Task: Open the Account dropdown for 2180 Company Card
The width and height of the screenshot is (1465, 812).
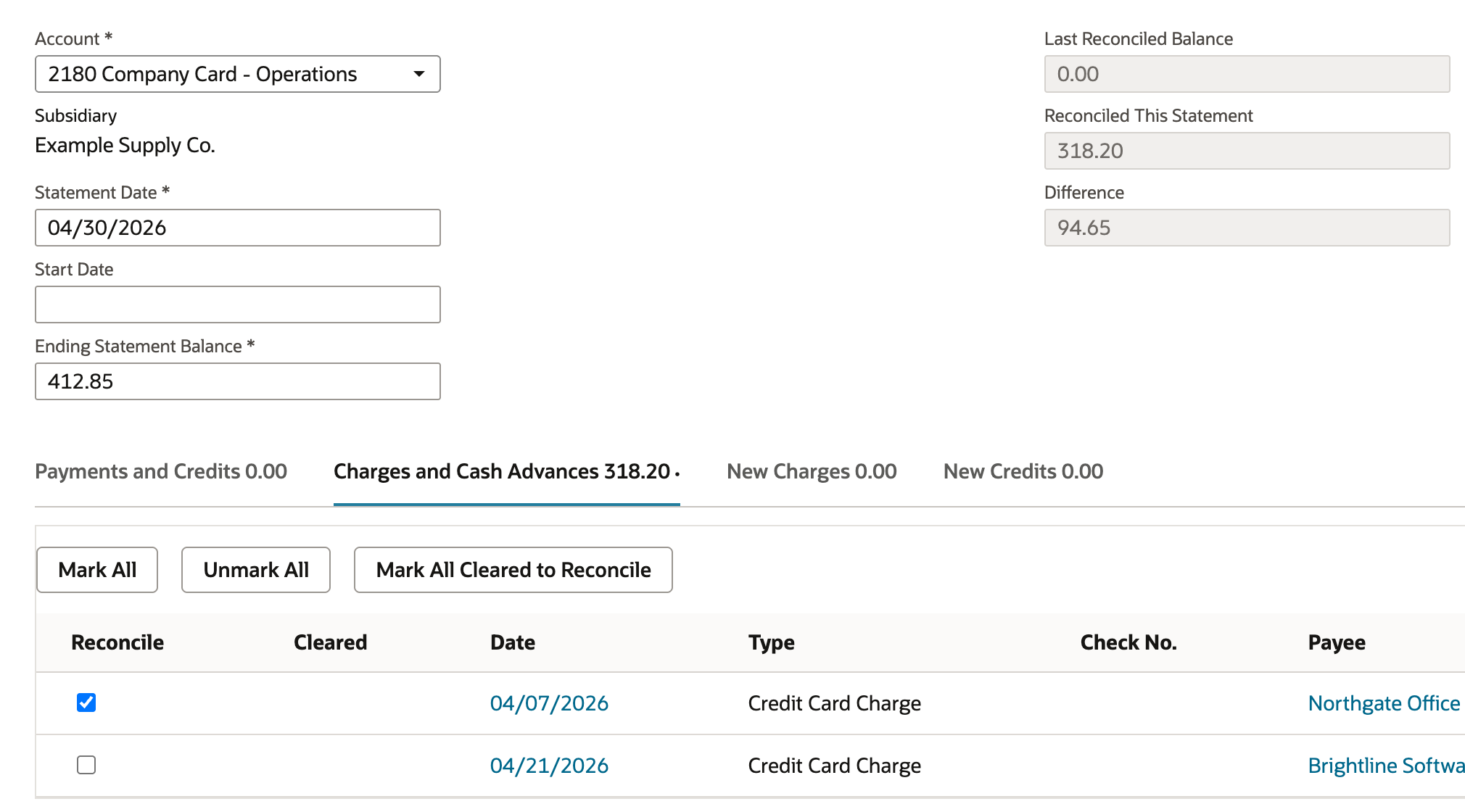Action: pos(237,74)
